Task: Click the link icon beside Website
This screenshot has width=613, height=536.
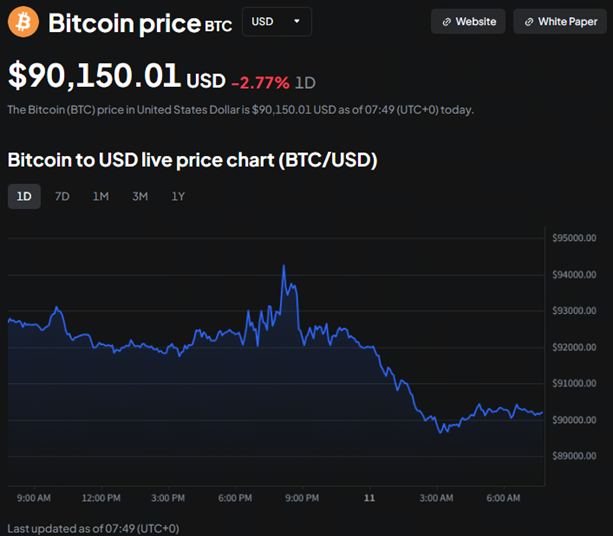Action: coord(446,22)
